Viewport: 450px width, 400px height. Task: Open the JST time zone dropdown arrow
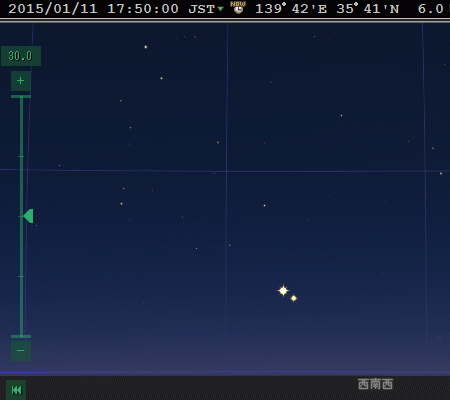point(220,9)
